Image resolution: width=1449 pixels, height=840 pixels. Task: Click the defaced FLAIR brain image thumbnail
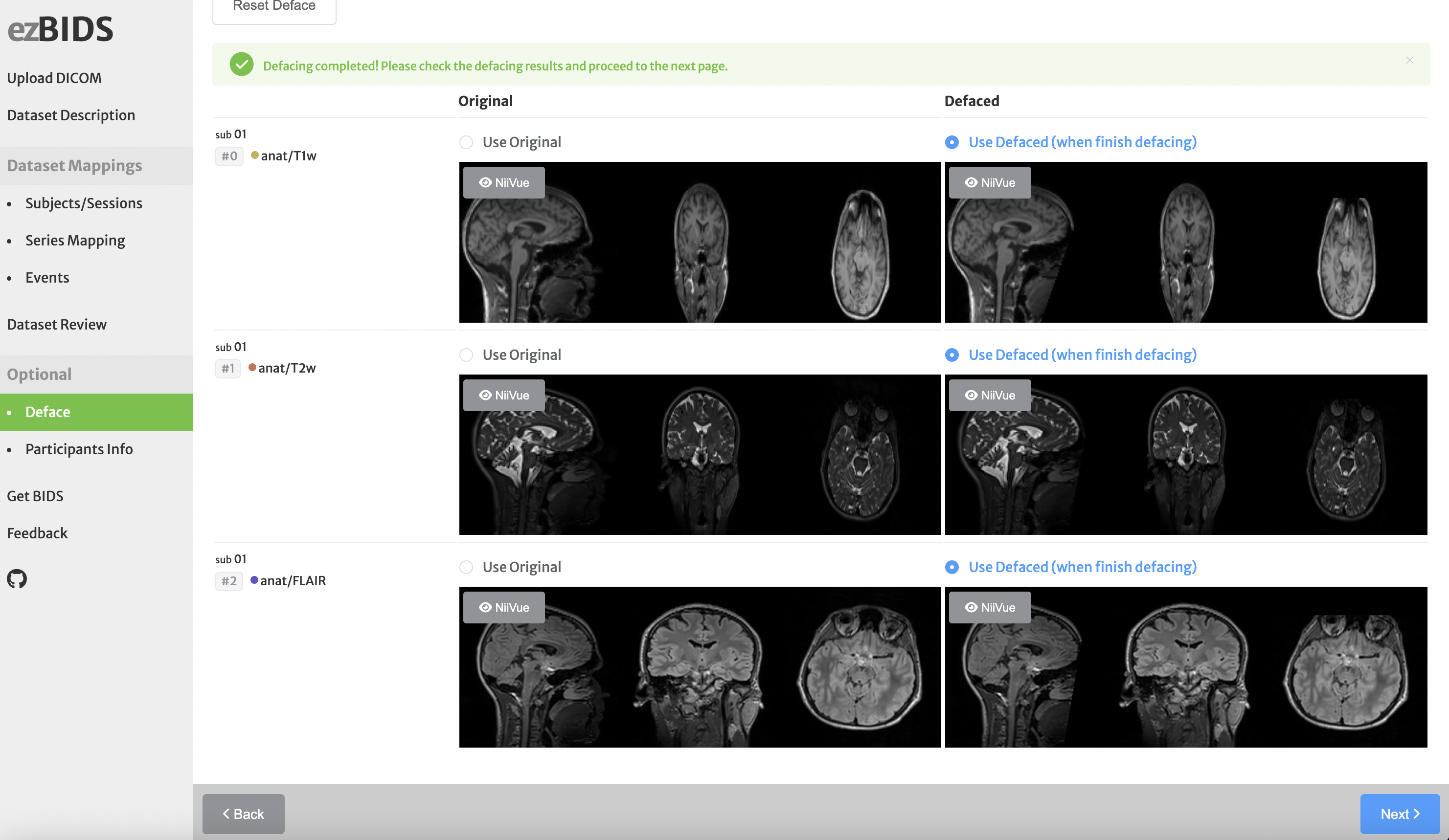pyautogui.click(x=1186, y=667)
